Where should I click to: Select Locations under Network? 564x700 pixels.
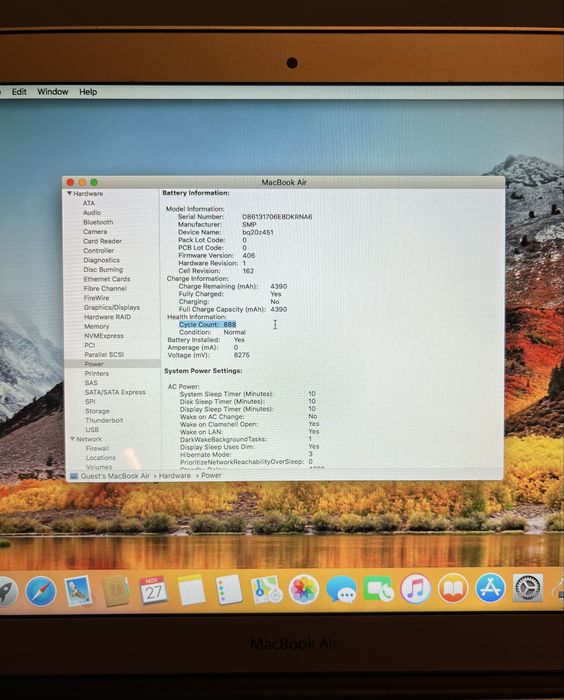100,458
